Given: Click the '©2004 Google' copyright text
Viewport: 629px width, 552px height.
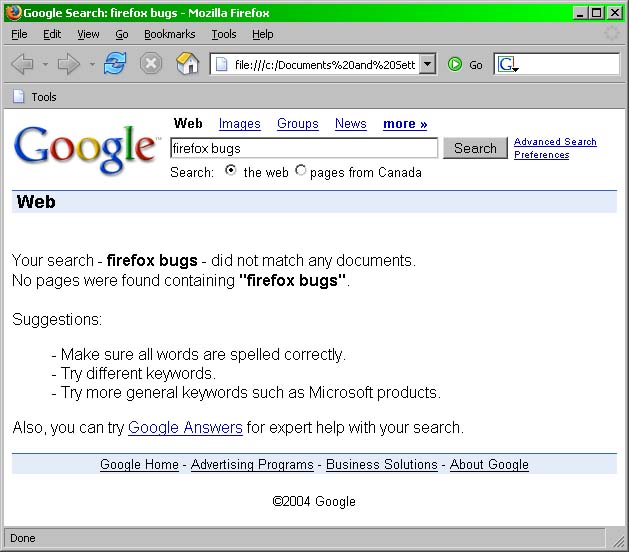Looking at the screenshot, I should (314, 501).
